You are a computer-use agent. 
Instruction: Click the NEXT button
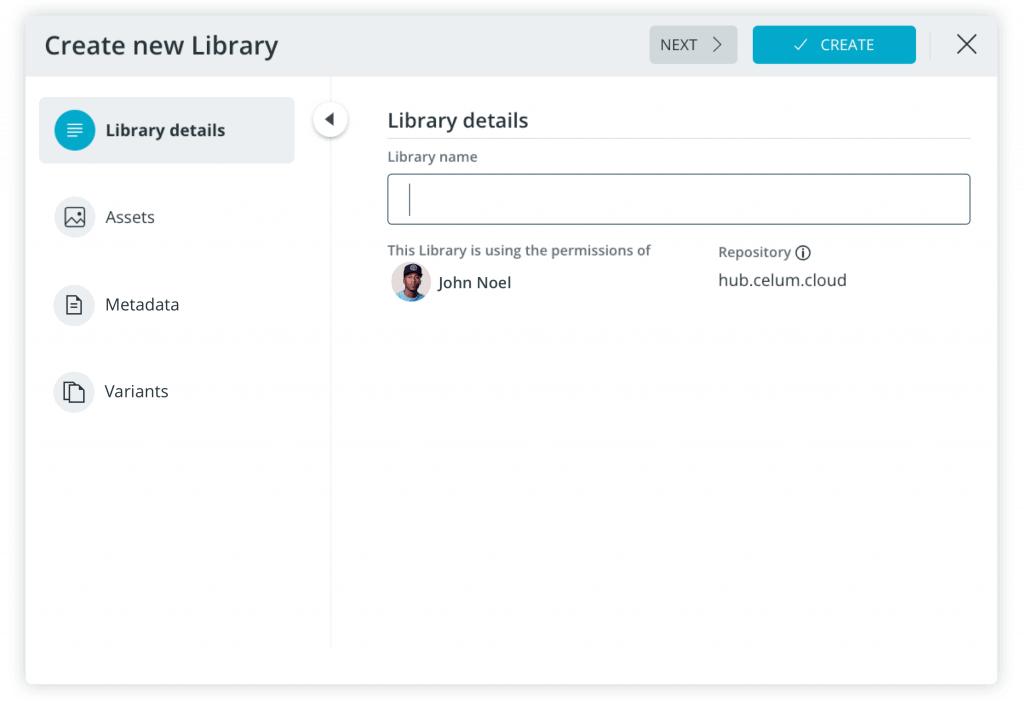(x=693, y=44)
